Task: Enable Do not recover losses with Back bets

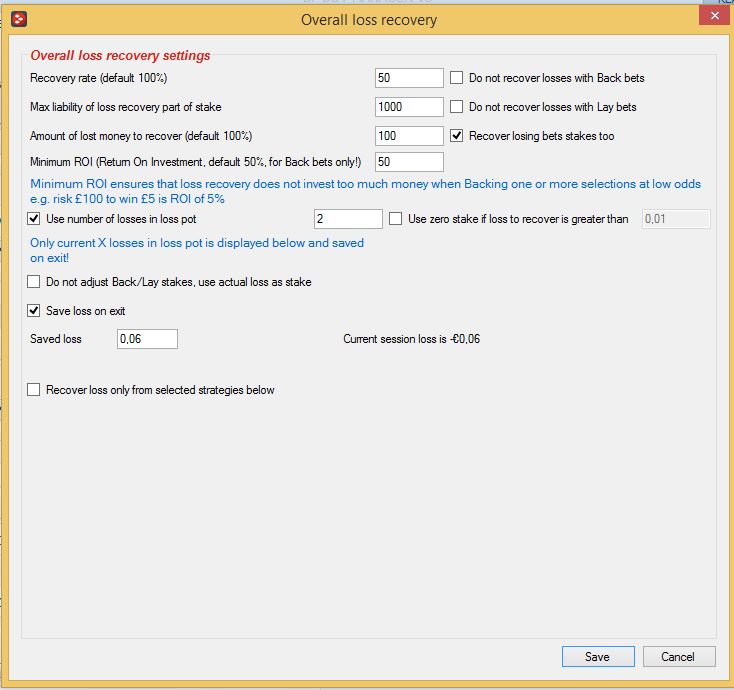Action: click(x=456, y=78)
